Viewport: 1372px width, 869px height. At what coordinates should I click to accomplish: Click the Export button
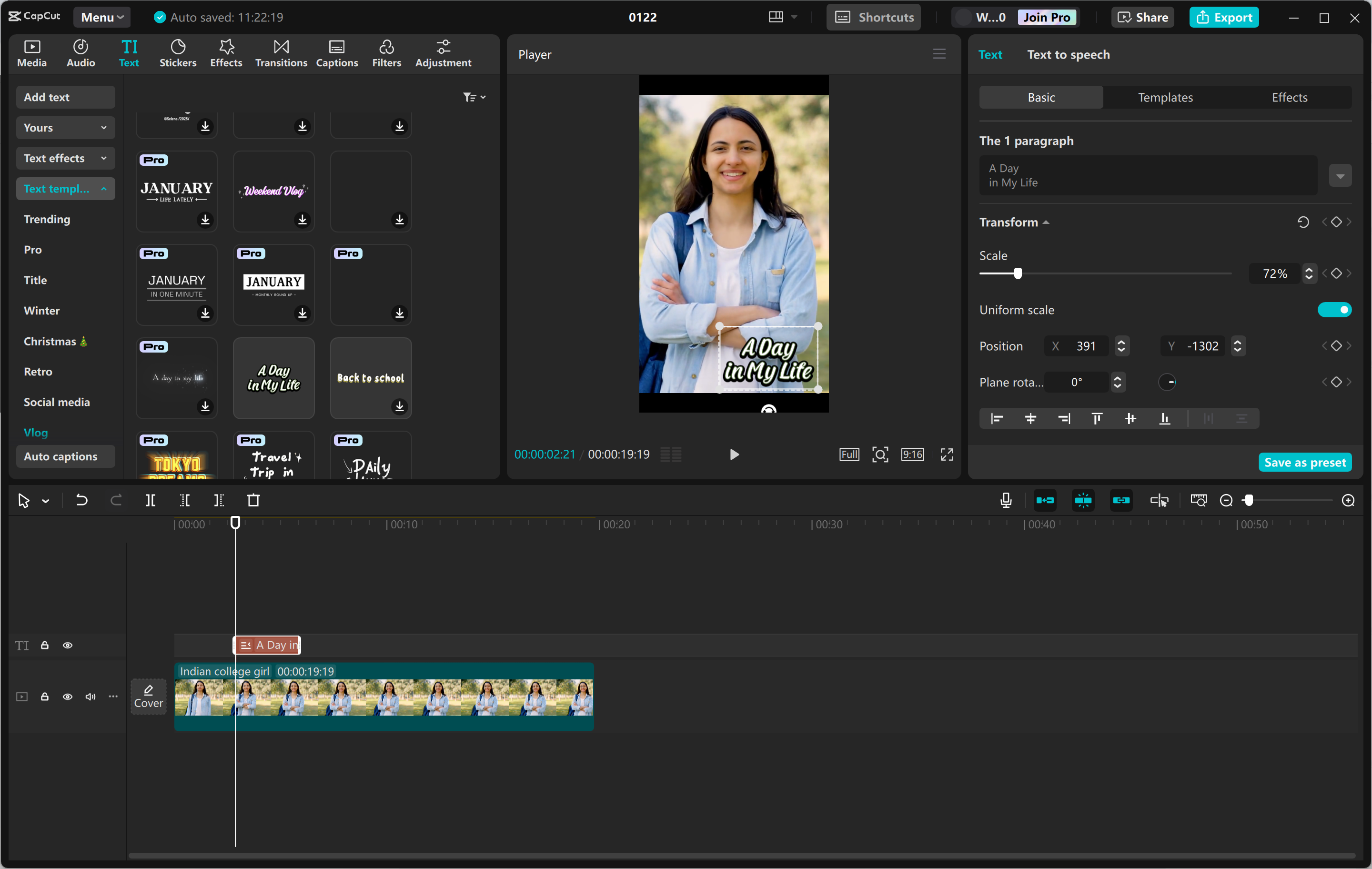(x=1224, y=17)
